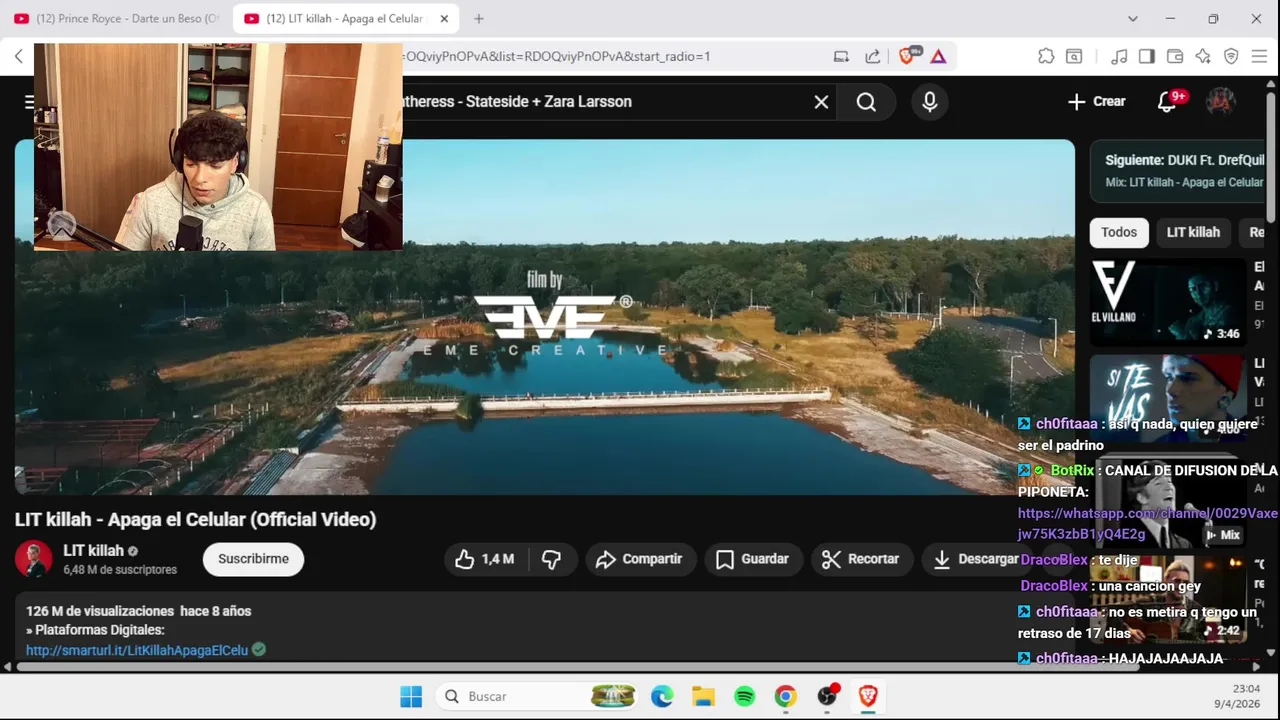Close the LIT killah browser tab
This screenshot has height=720, width=1280.
[x=444, y=19]
